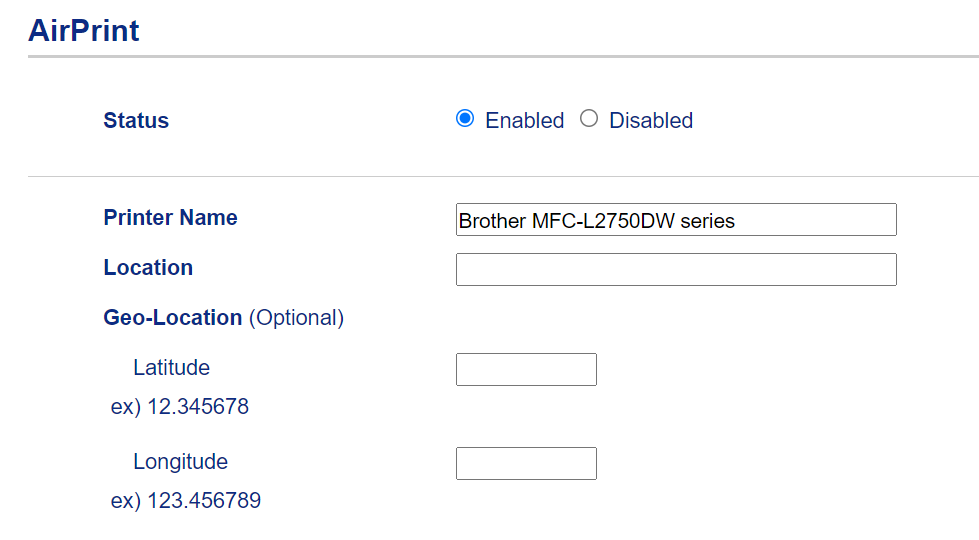Image resolution: width=979 pixels, height=540 pixels.
Task: Focus the empty Location text field
Action: coord(675,269)
